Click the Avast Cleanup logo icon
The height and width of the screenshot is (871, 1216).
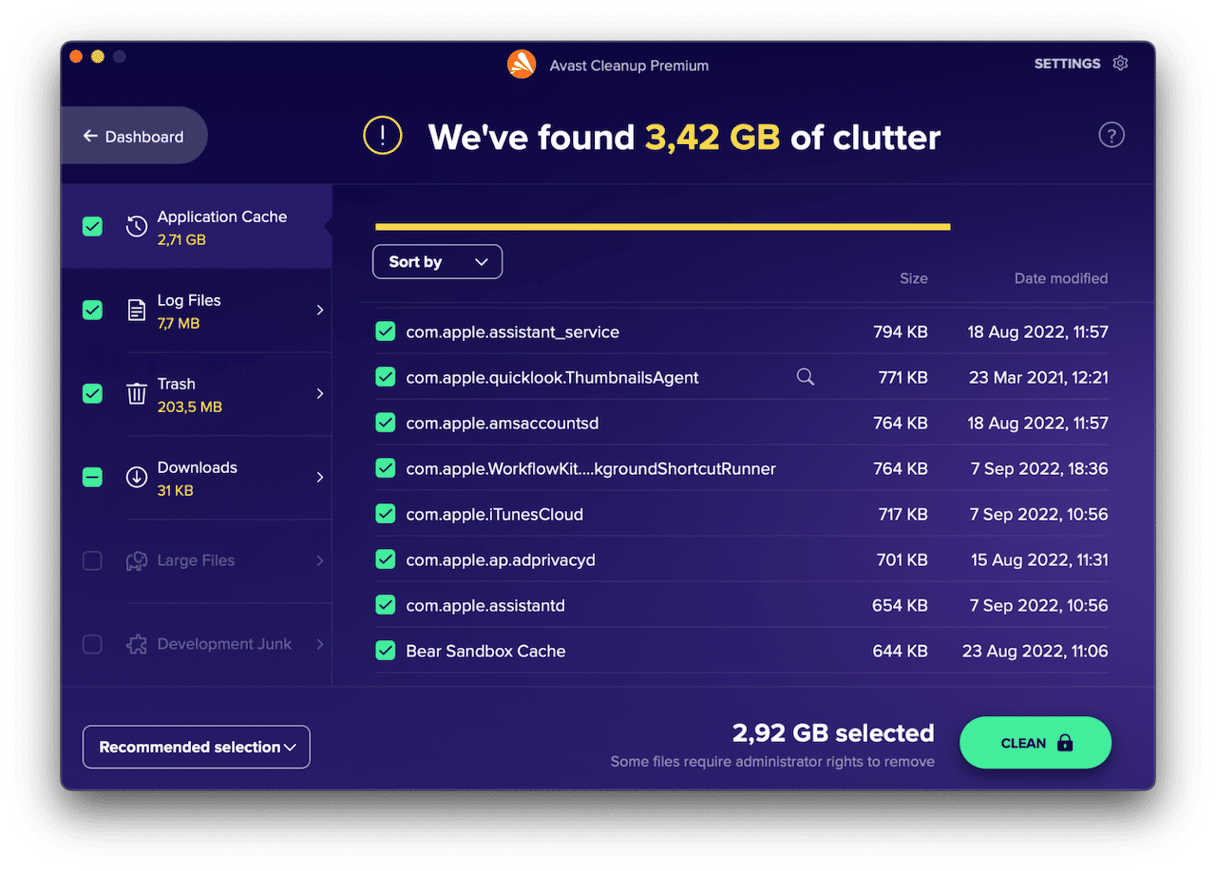pos(521,64)
